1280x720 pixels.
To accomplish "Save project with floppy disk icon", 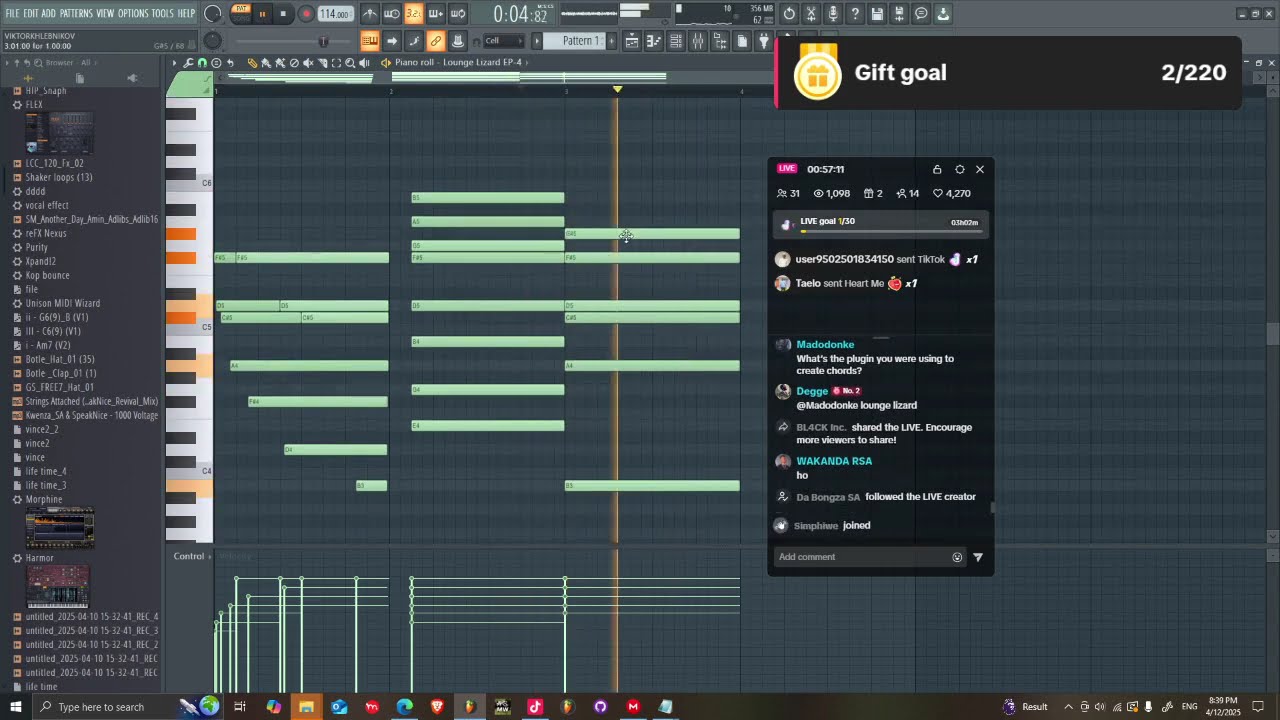I will click(877, 14).
